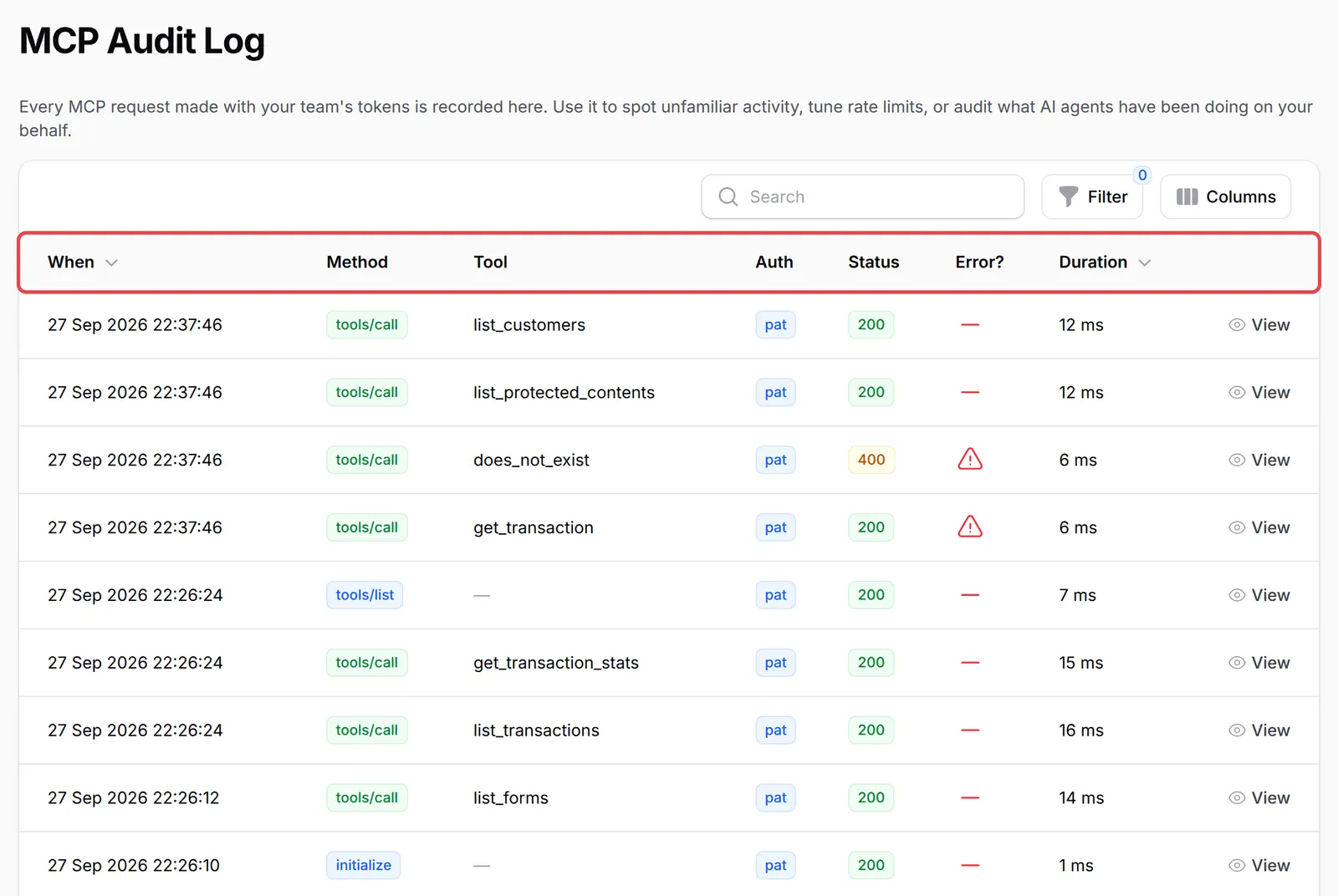Click the Auth column header
The height and width of the screenshot is (896, 1338).
[x=774, y=262]
